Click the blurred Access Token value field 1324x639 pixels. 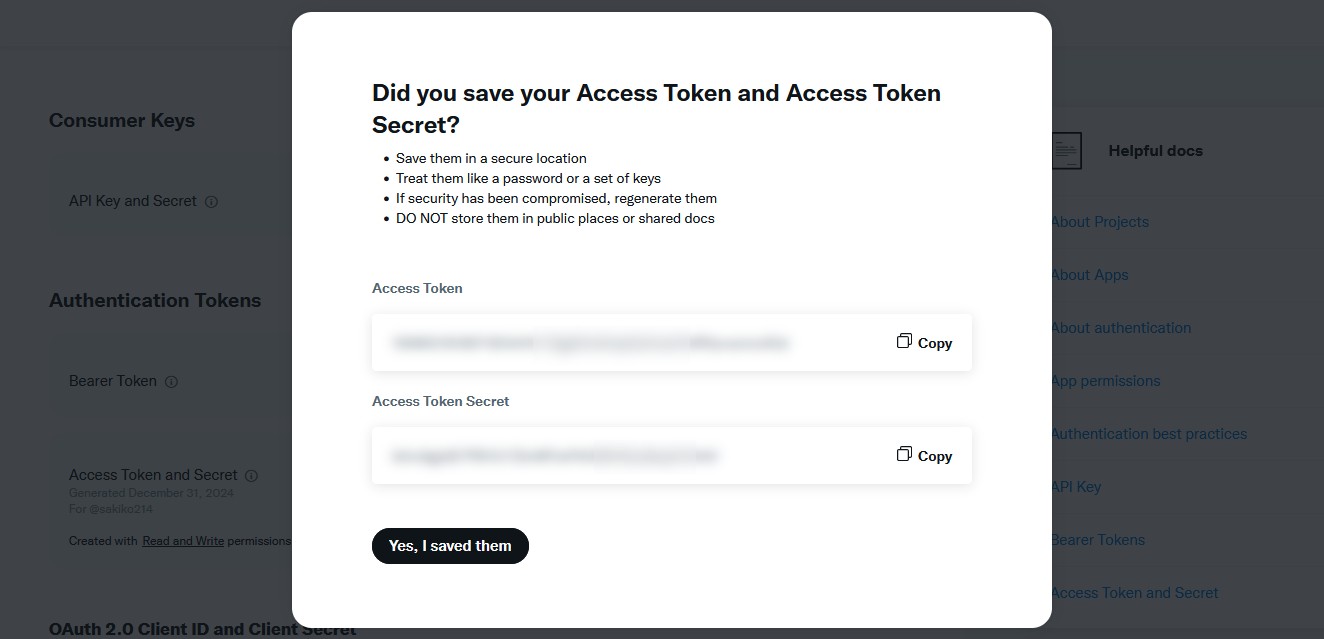pos(590,343)
